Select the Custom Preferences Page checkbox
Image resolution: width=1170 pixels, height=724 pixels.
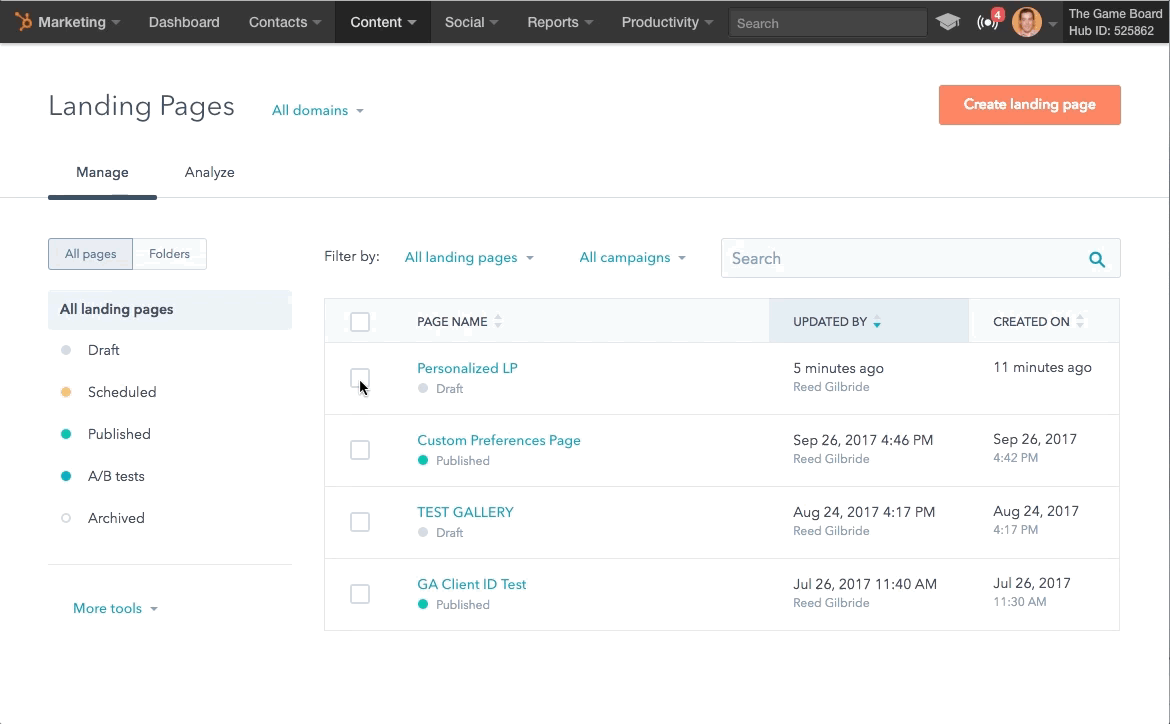pos(360,450)
